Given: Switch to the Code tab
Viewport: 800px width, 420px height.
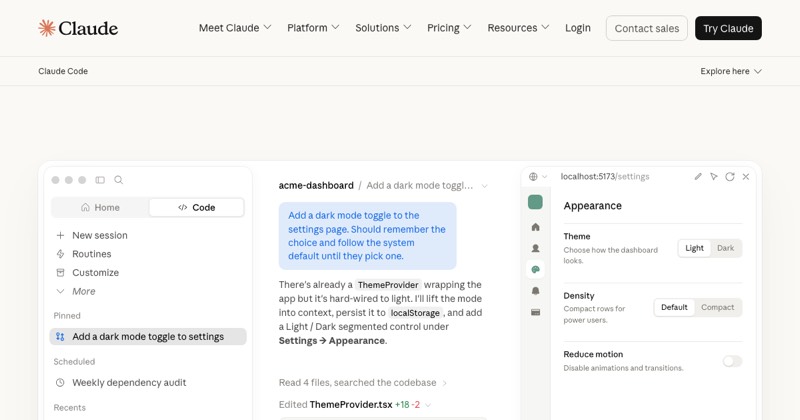Looking at the screenshot, I should 196,207.
